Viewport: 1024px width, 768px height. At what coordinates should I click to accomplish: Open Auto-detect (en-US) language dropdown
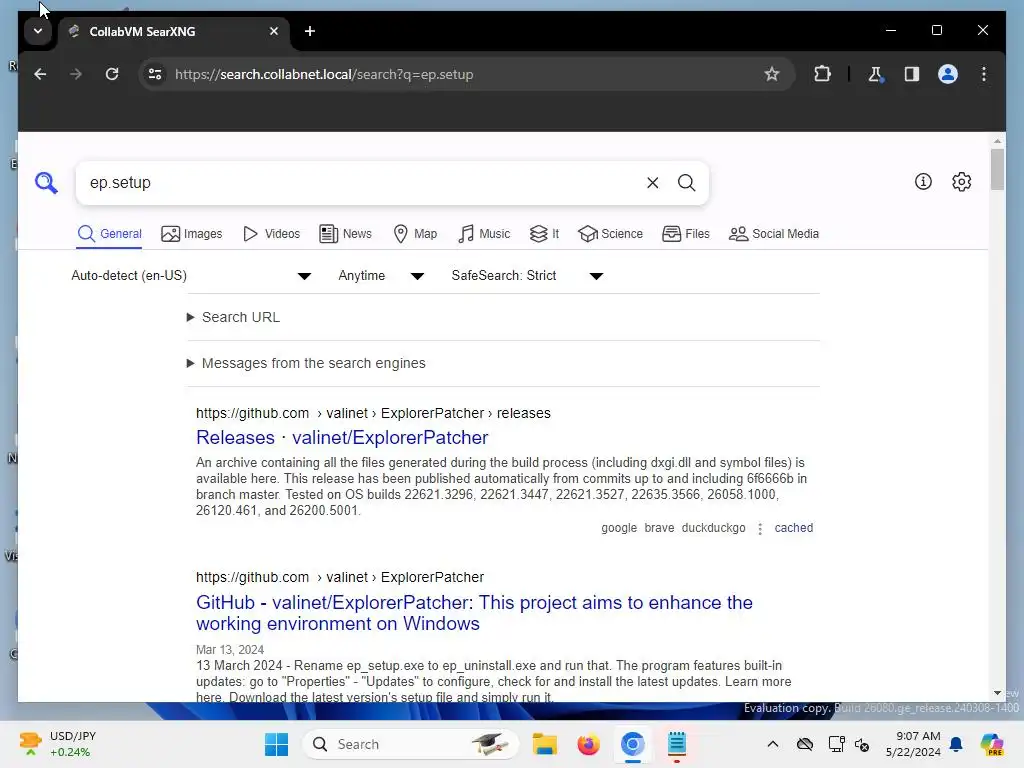pos(191,276)
